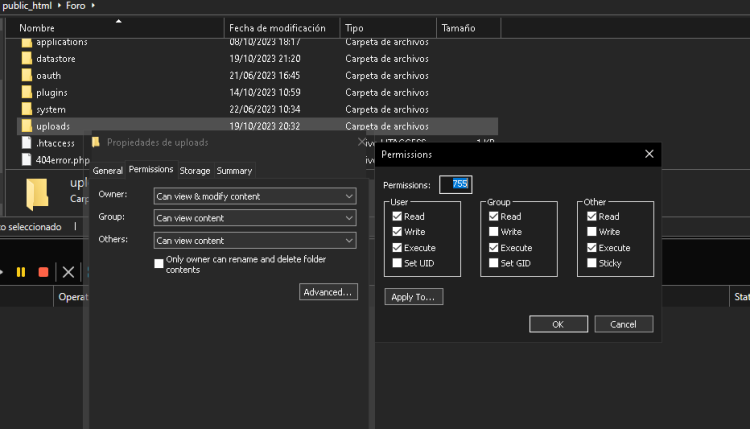Click the X cancel icon in transfer toolbar
The height and width of the screenshot is (429, 750).
(x=68, y=271)
